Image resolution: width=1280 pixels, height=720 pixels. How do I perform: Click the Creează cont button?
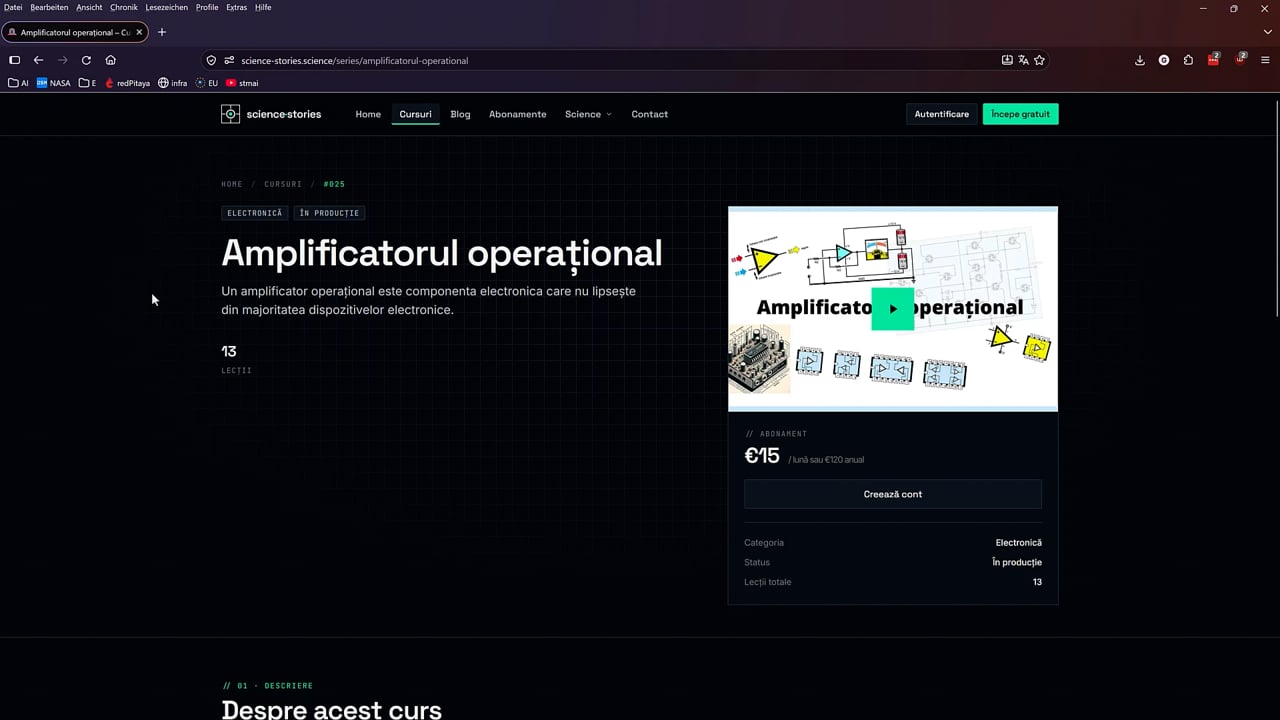point(893,494)
